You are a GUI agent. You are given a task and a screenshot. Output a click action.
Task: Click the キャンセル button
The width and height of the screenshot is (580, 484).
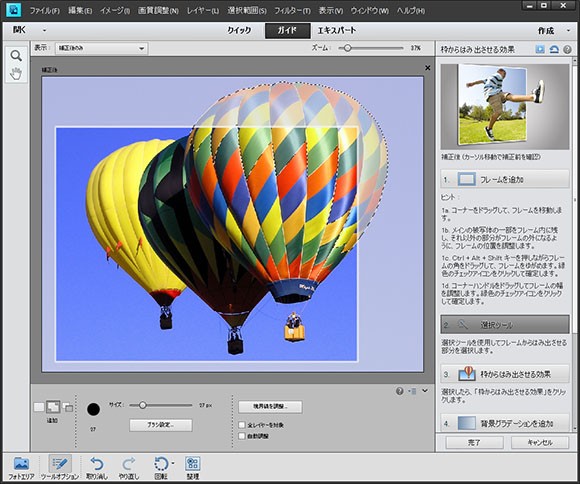click(x=540, y=443)
